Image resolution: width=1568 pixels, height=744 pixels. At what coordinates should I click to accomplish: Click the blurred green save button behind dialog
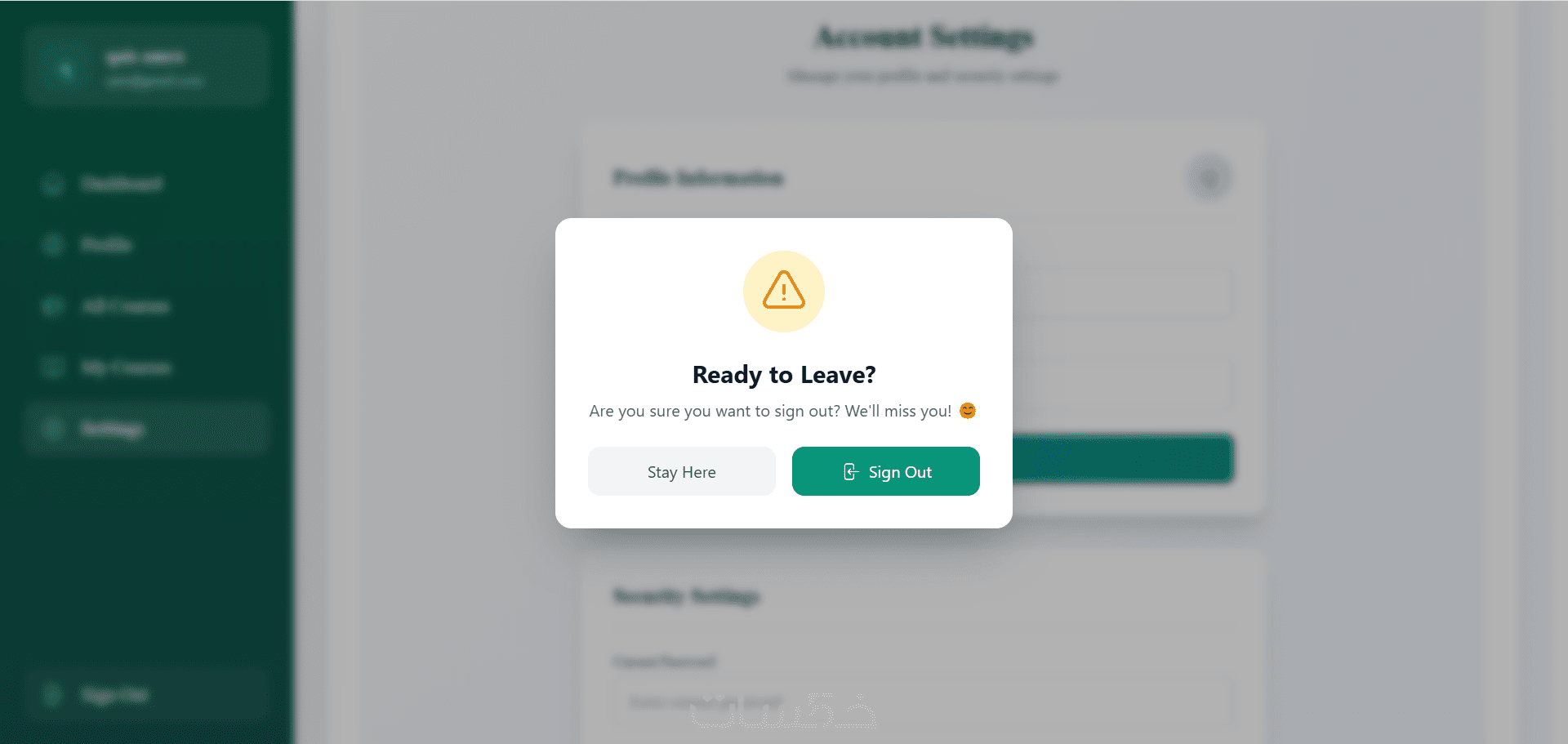click(1123, 458)
